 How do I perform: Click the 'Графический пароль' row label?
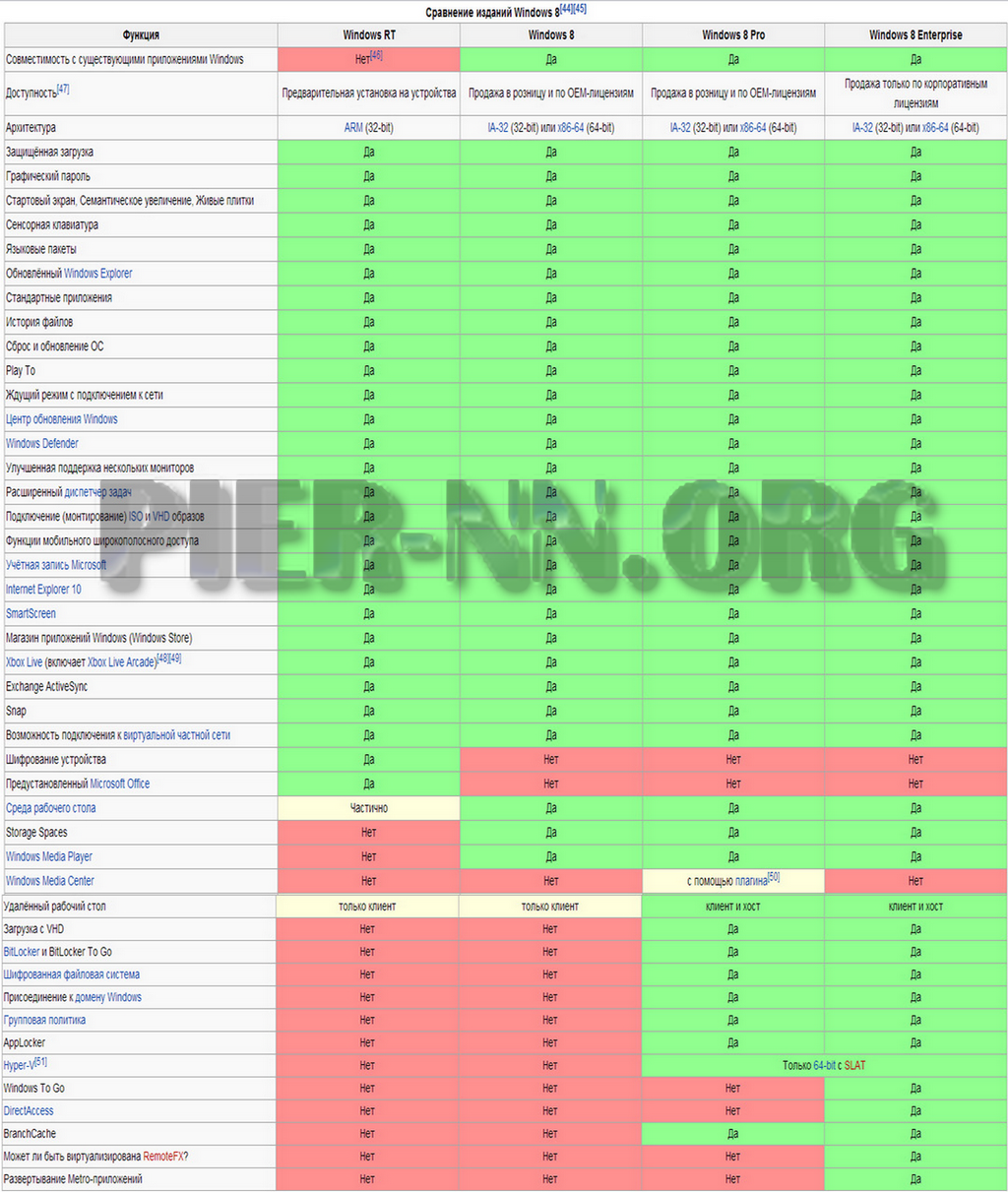point(48,177)
